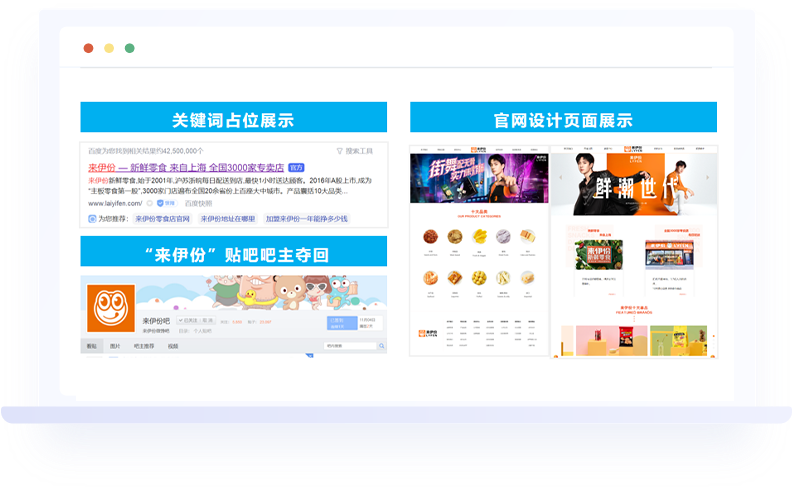Click the 为您推荐 recommendation icon
This screenshot has height=491, width=794.
92,219
